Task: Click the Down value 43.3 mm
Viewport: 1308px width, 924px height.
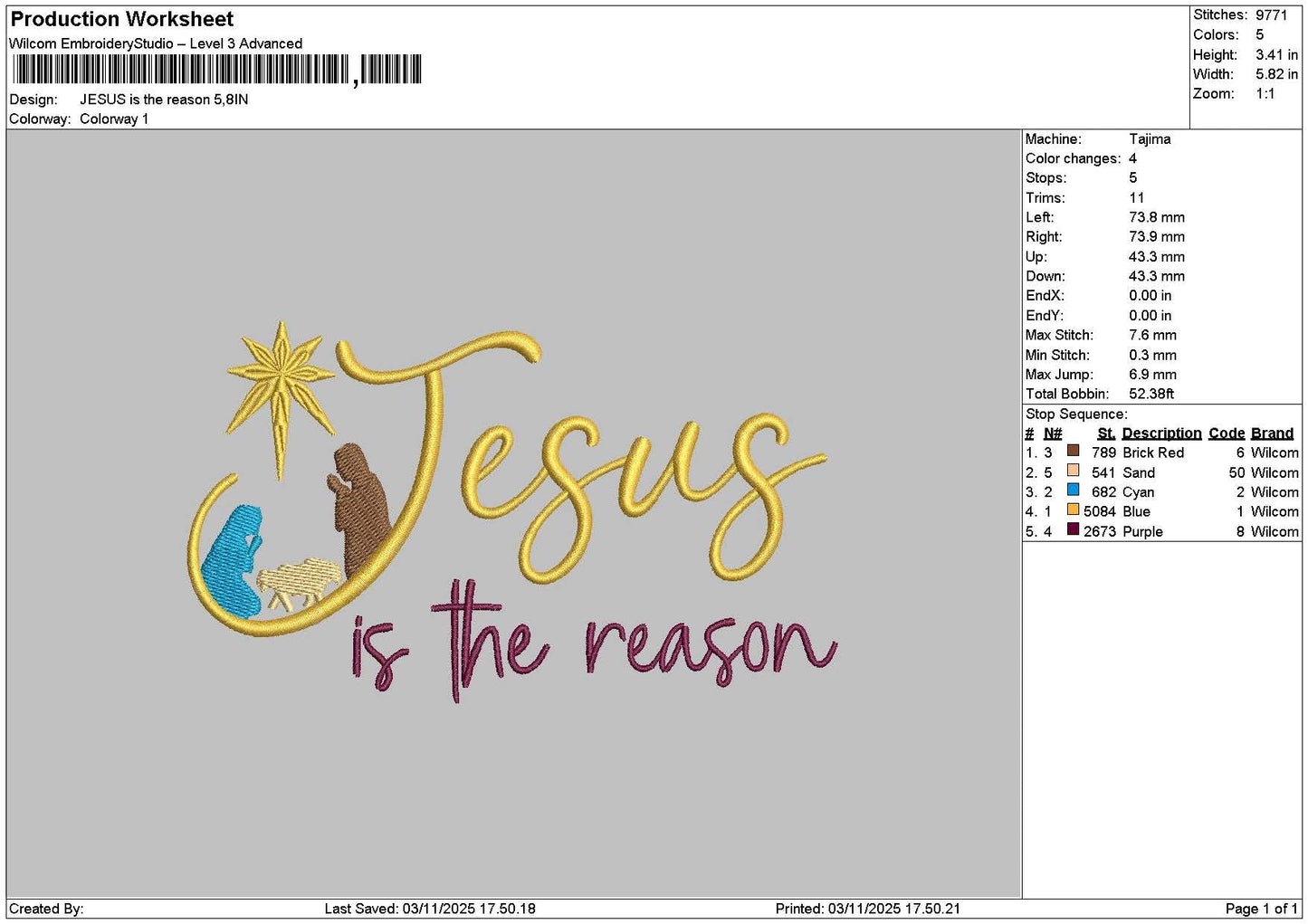Action: (x=1157, y=276)
